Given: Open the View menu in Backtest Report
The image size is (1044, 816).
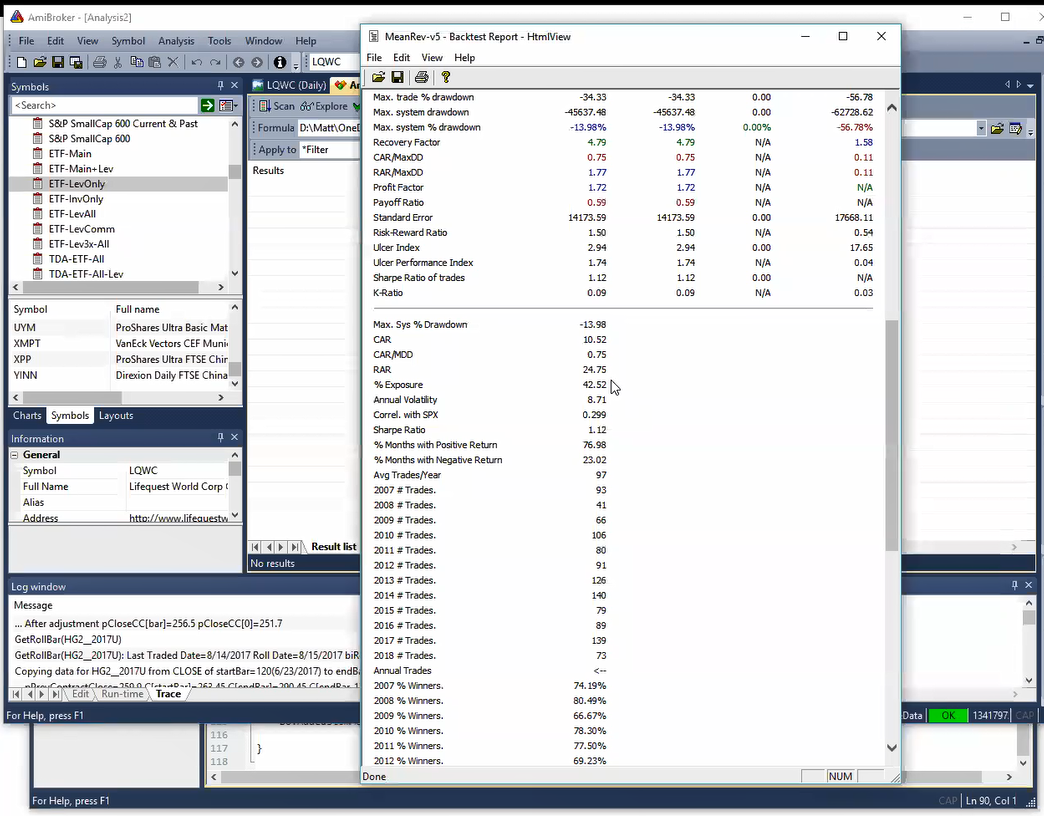Looking at the screenshot, I should point(431,58).
